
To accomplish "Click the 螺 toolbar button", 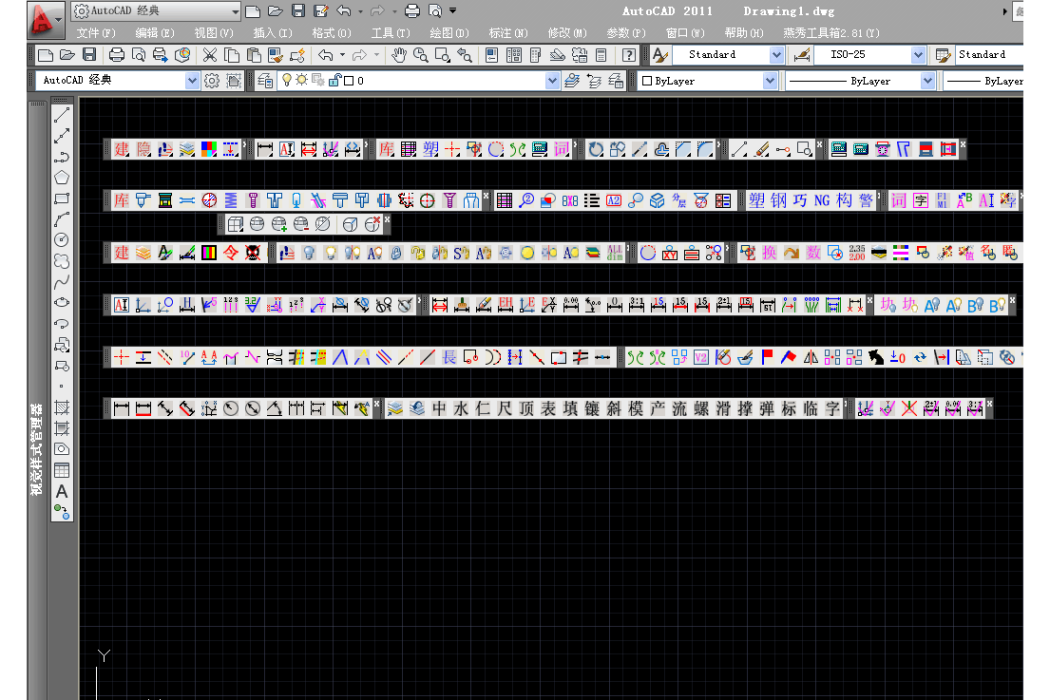I will (701, 409).
